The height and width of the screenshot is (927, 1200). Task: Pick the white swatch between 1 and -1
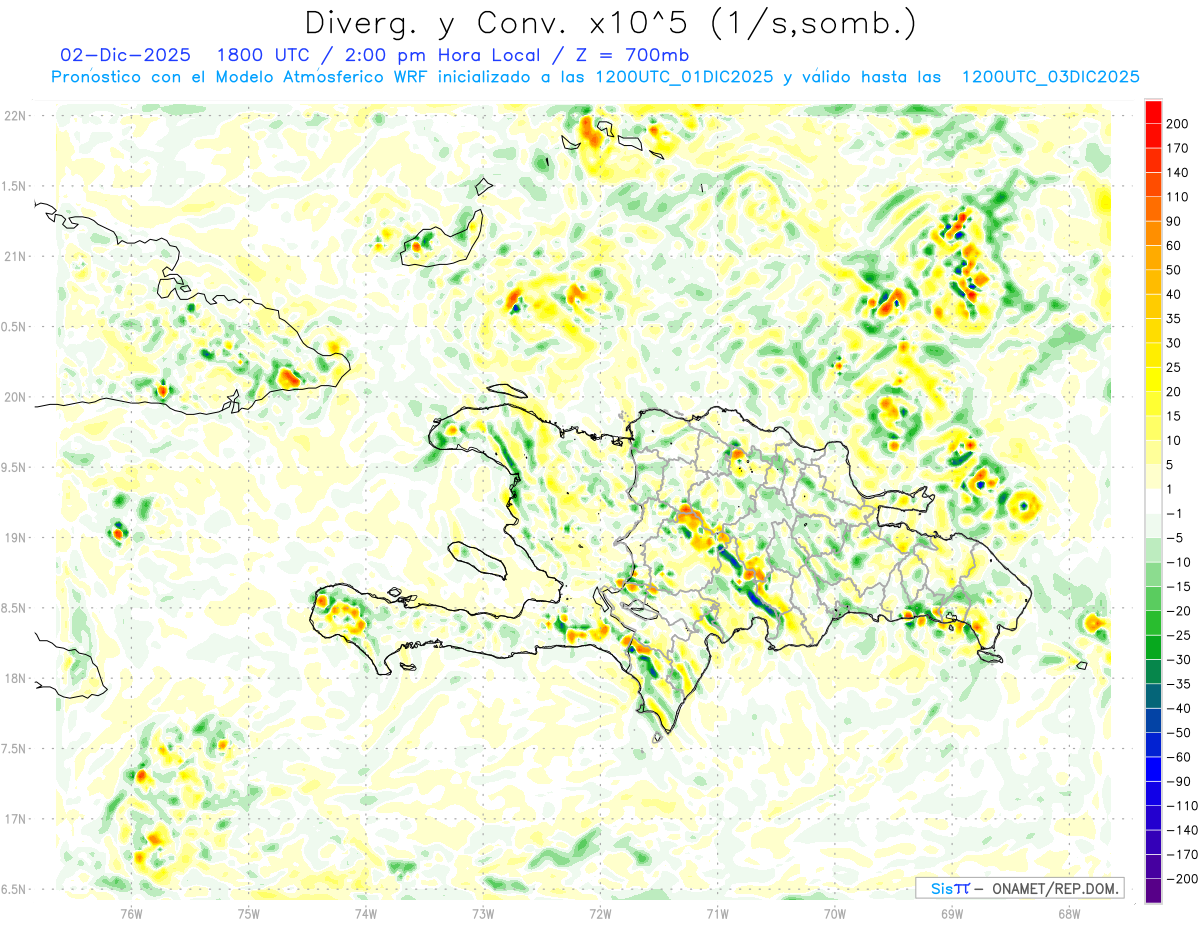1153,501
